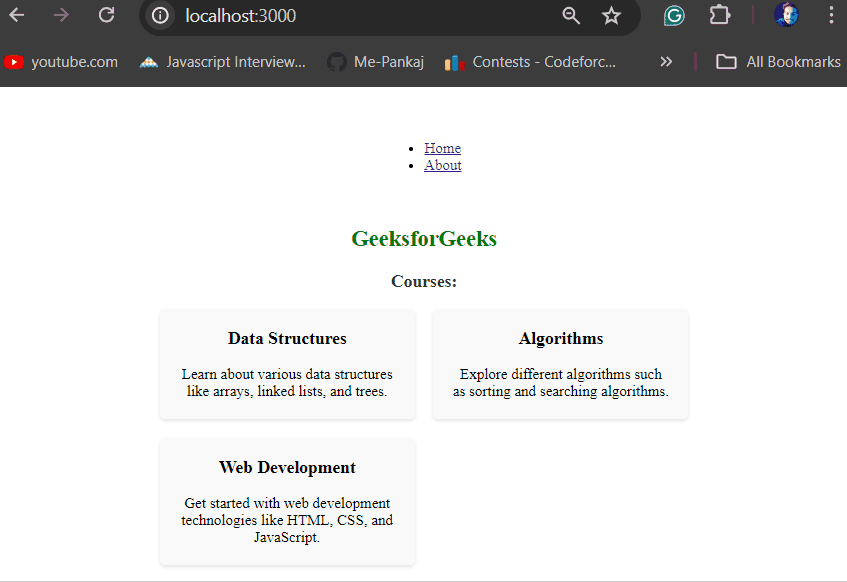Click the site info icon in address bar
The image size is (847, 582).
160,16
